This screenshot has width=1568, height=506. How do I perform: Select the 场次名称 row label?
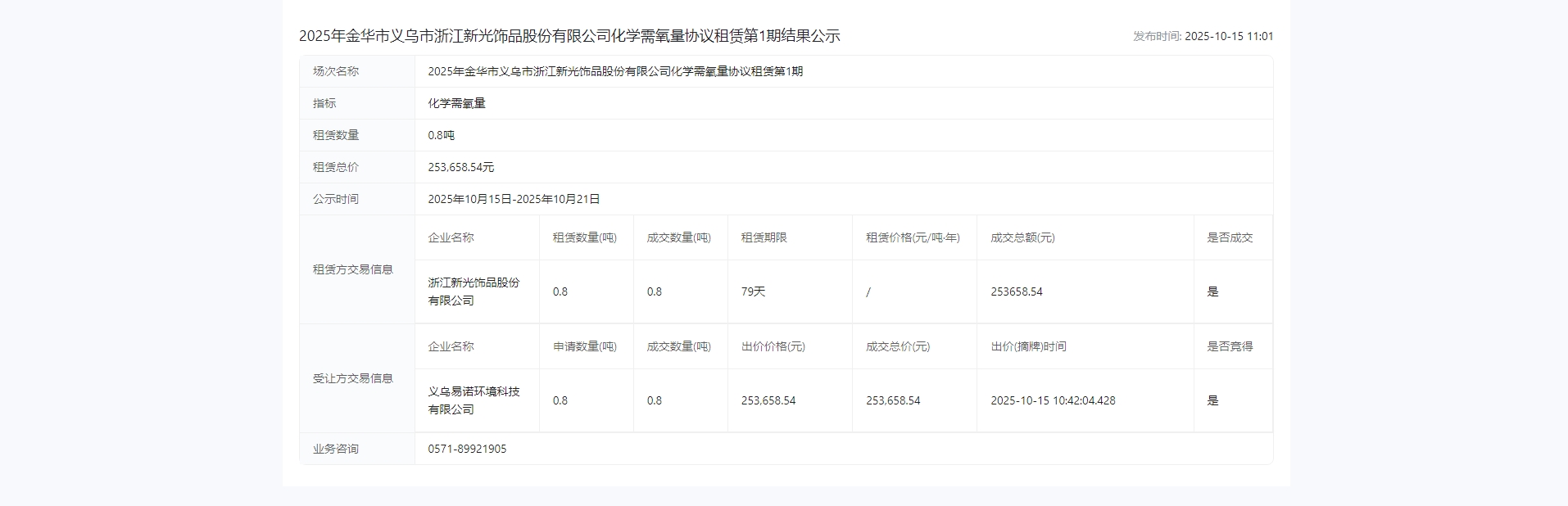click(x=336, y=71)
